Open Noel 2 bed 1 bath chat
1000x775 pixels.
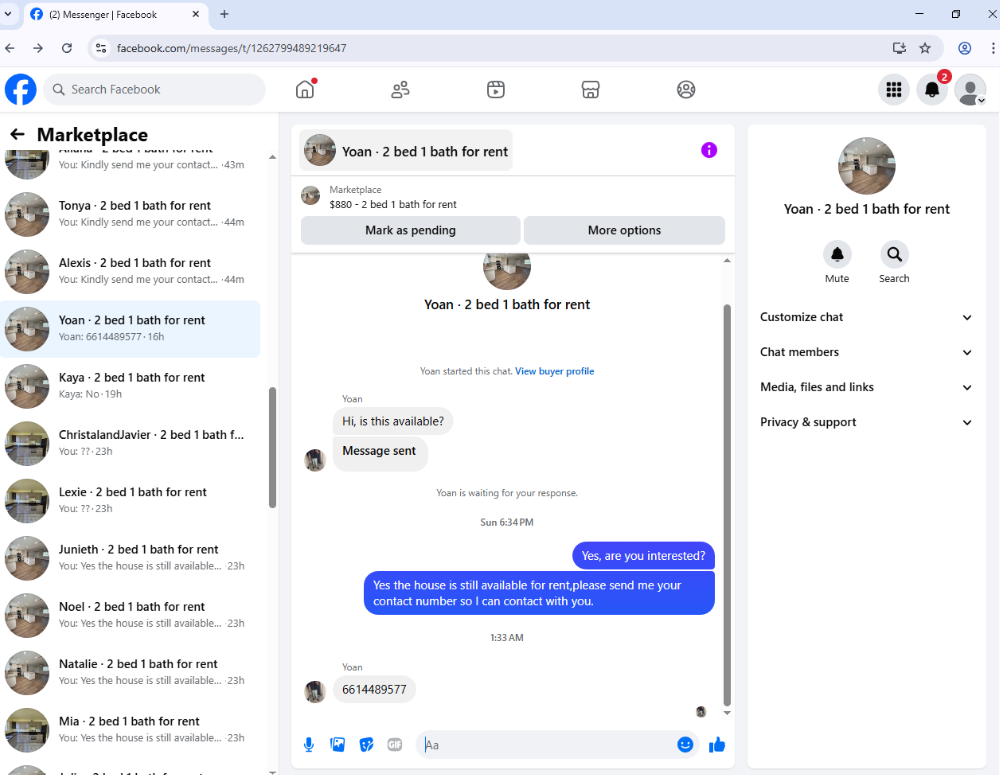tap(131, 616)
